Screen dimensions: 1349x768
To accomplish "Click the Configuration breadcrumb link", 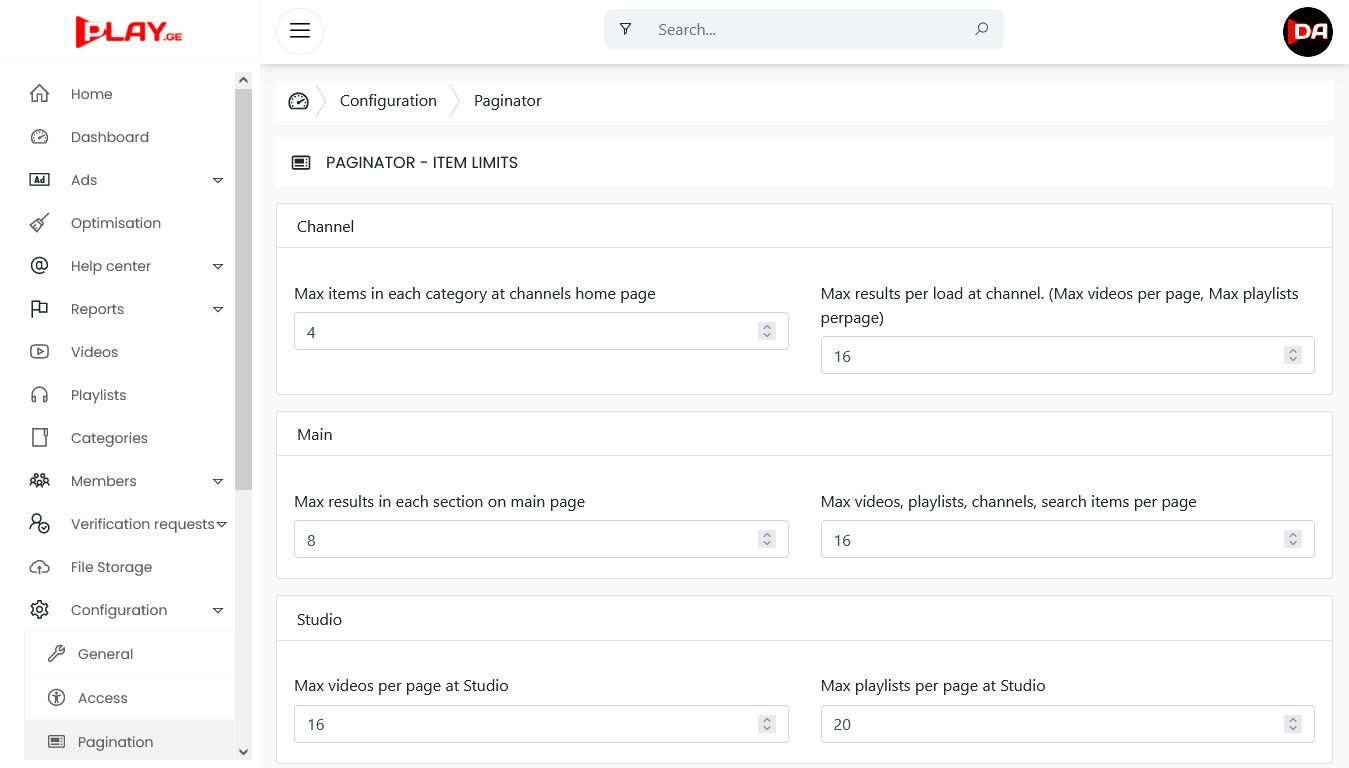I will click(x=388, y=101).
